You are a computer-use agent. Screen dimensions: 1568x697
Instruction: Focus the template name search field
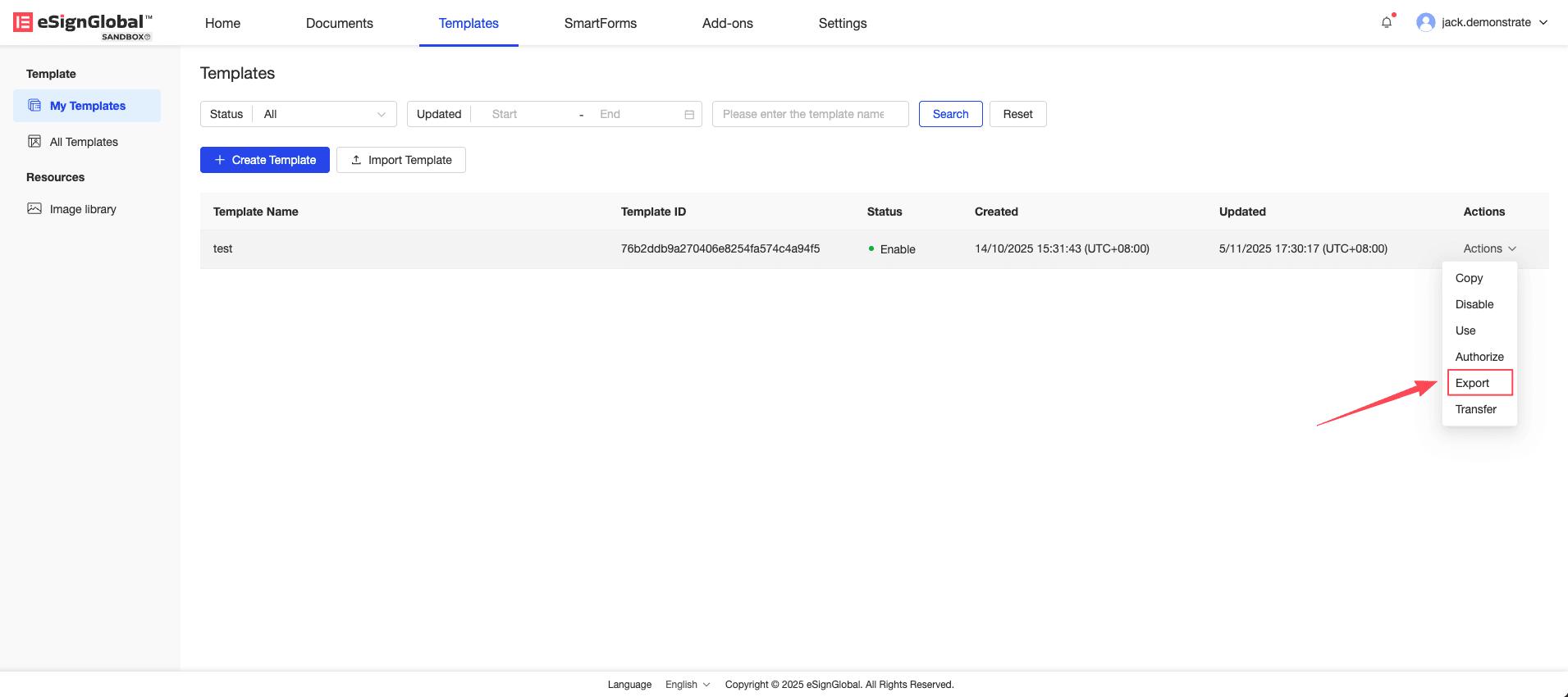[x=809, y=114]
